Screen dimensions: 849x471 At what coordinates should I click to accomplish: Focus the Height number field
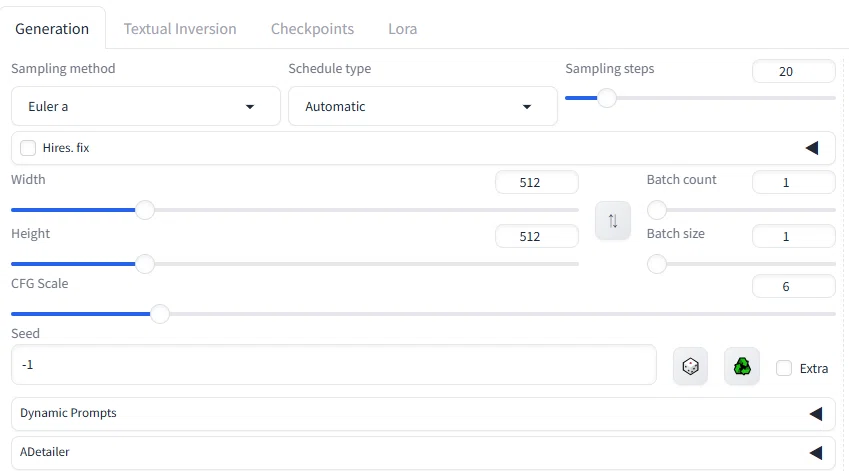click(x=537, y=237)
